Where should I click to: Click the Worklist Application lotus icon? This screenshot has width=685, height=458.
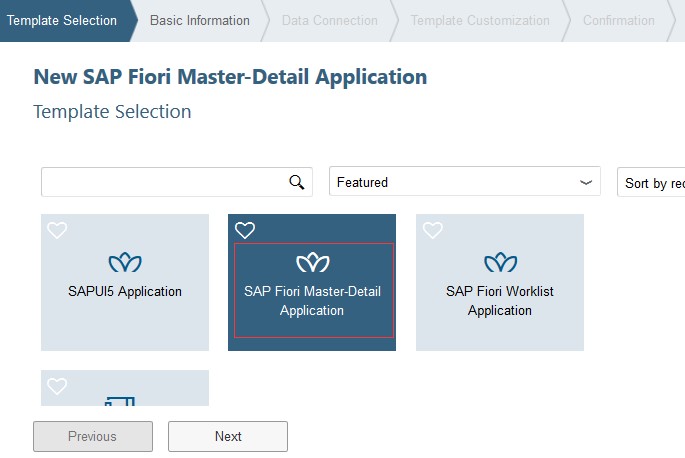tap(501, 262)
